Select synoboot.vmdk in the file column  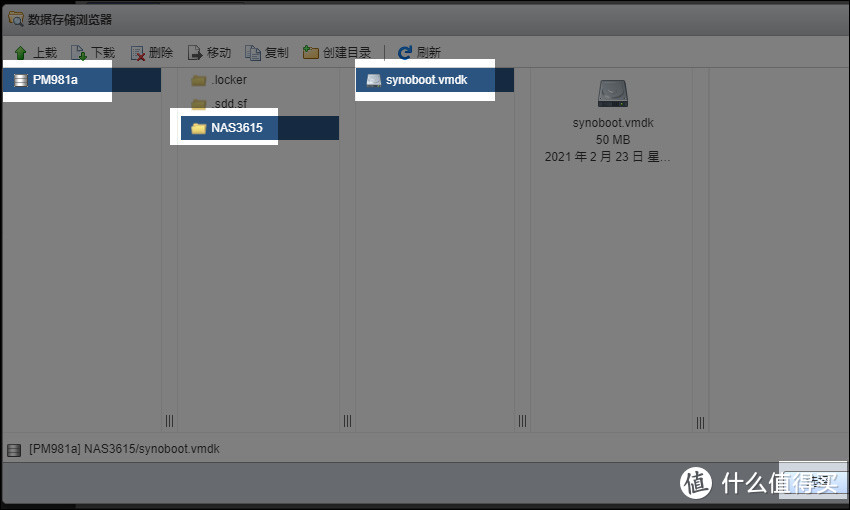(425, 80)
